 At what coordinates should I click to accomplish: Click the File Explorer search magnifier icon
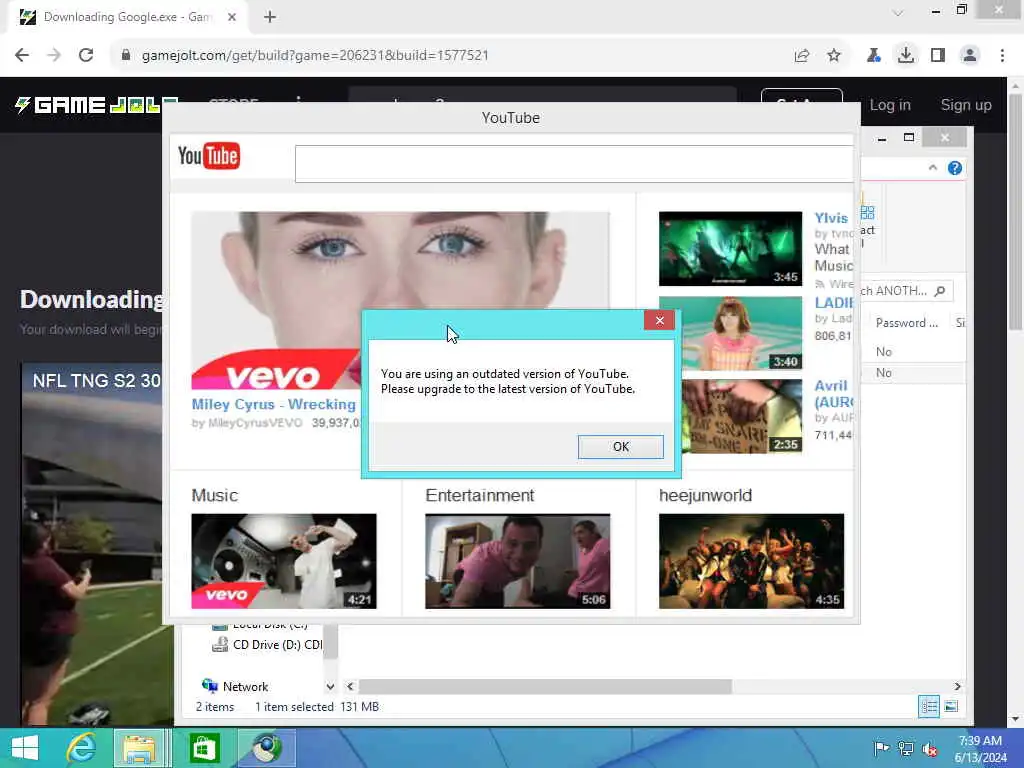[x=940, y=291]
